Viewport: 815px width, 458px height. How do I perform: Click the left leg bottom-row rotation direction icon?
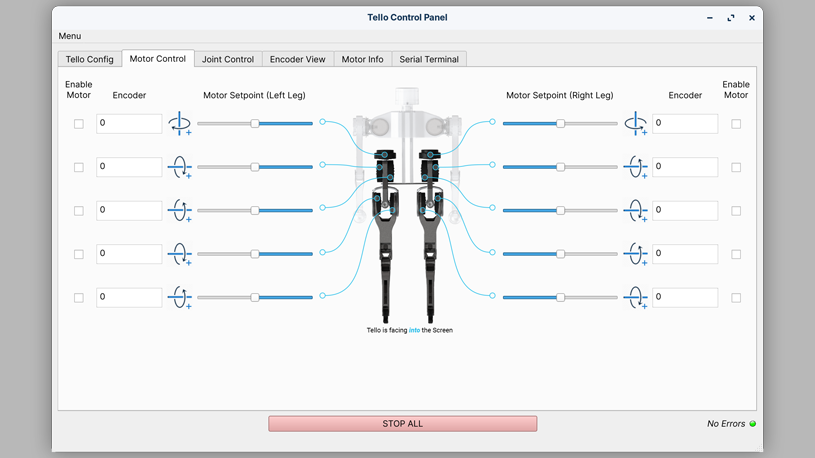coord(180,297)
